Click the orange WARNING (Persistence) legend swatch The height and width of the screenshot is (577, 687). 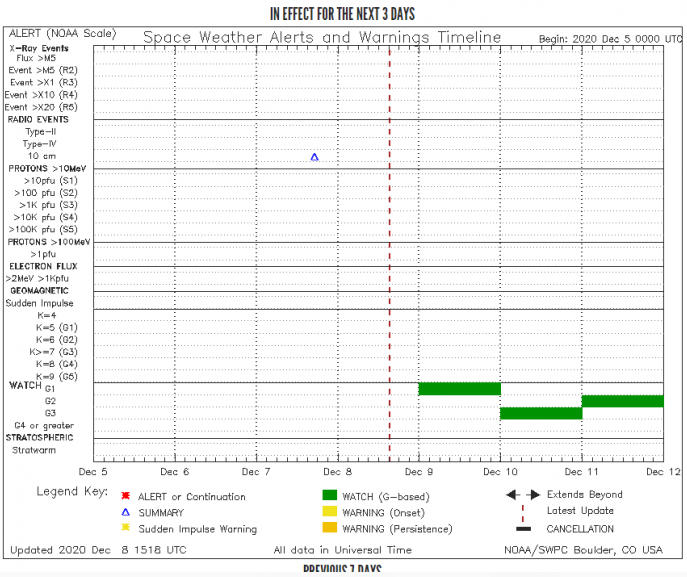(x=329, y=527)
